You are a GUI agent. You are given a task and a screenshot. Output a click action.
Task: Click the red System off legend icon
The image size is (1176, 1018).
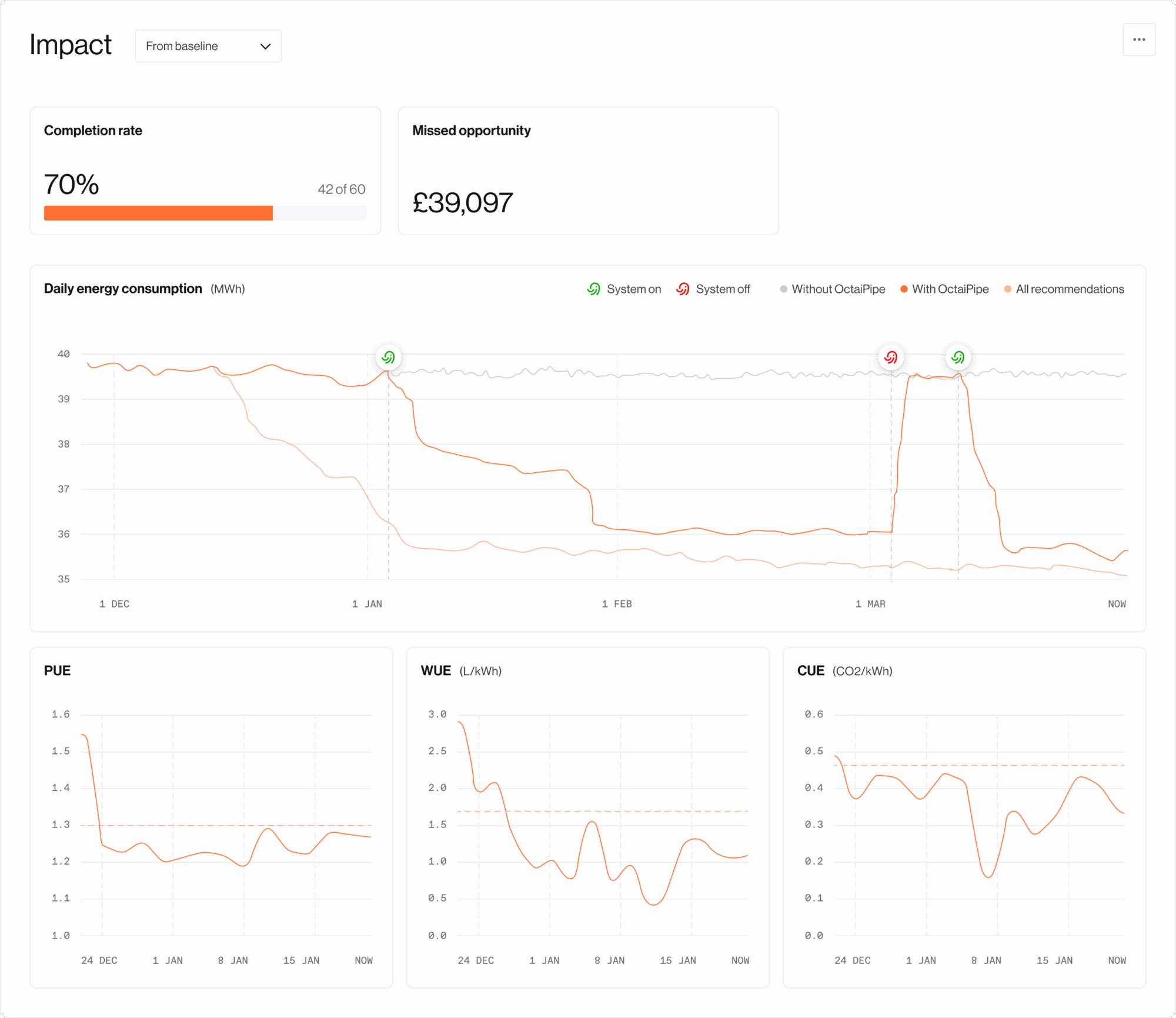pyautogui.click(x=683, y=289)
